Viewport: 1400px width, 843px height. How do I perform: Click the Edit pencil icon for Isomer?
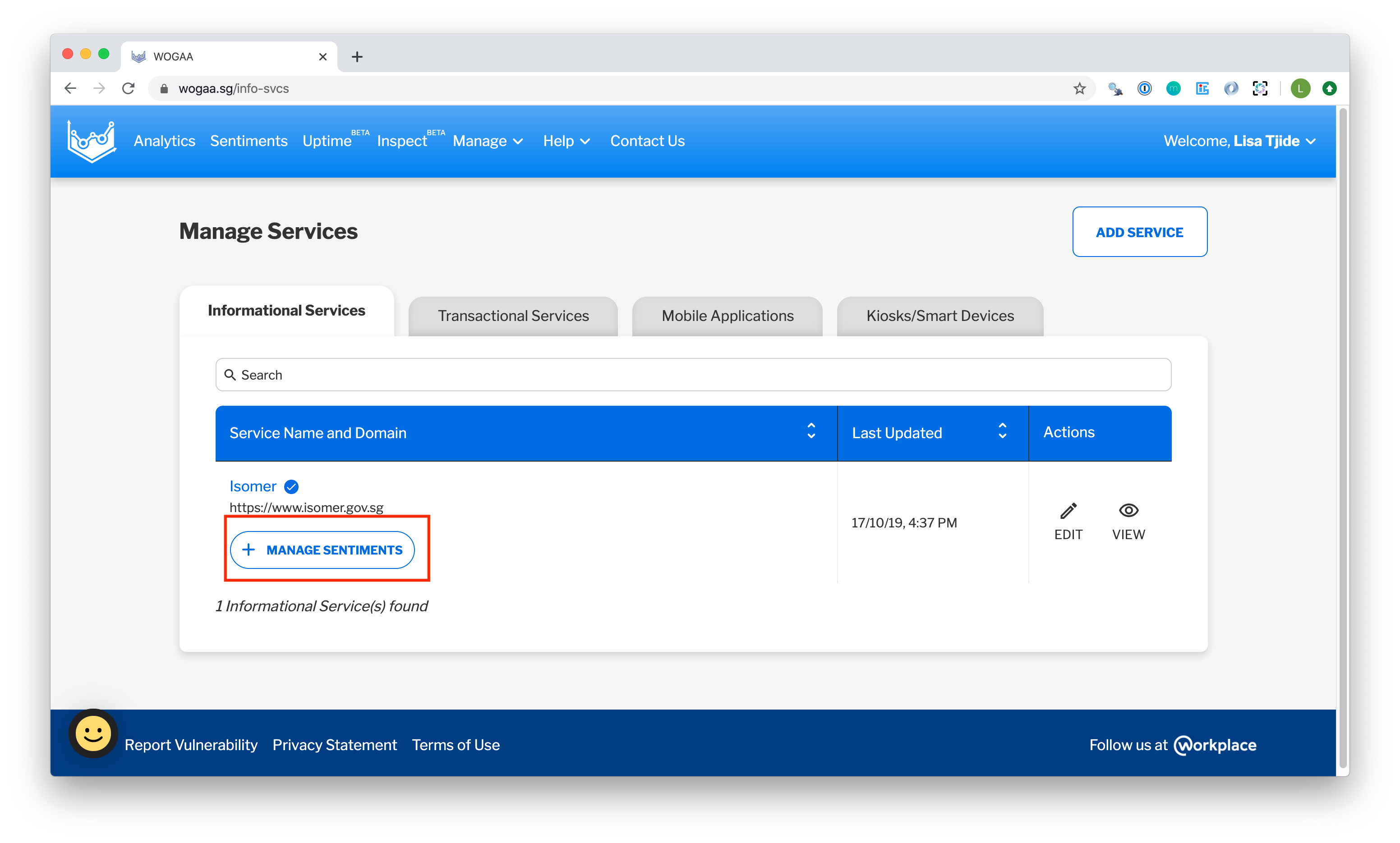pyautogui.click(x=1068, y=511)
